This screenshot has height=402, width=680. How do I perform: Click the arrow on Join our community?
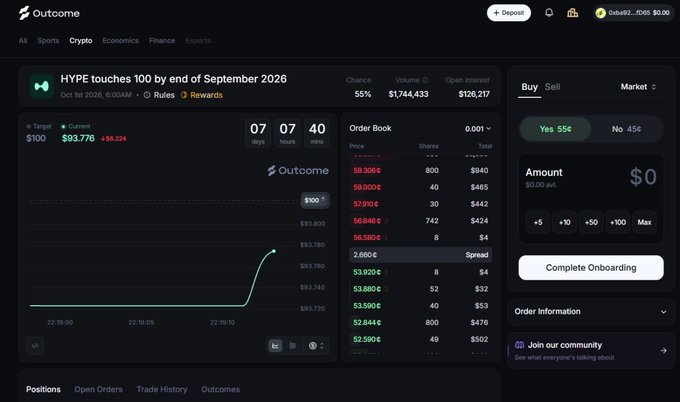663,350
